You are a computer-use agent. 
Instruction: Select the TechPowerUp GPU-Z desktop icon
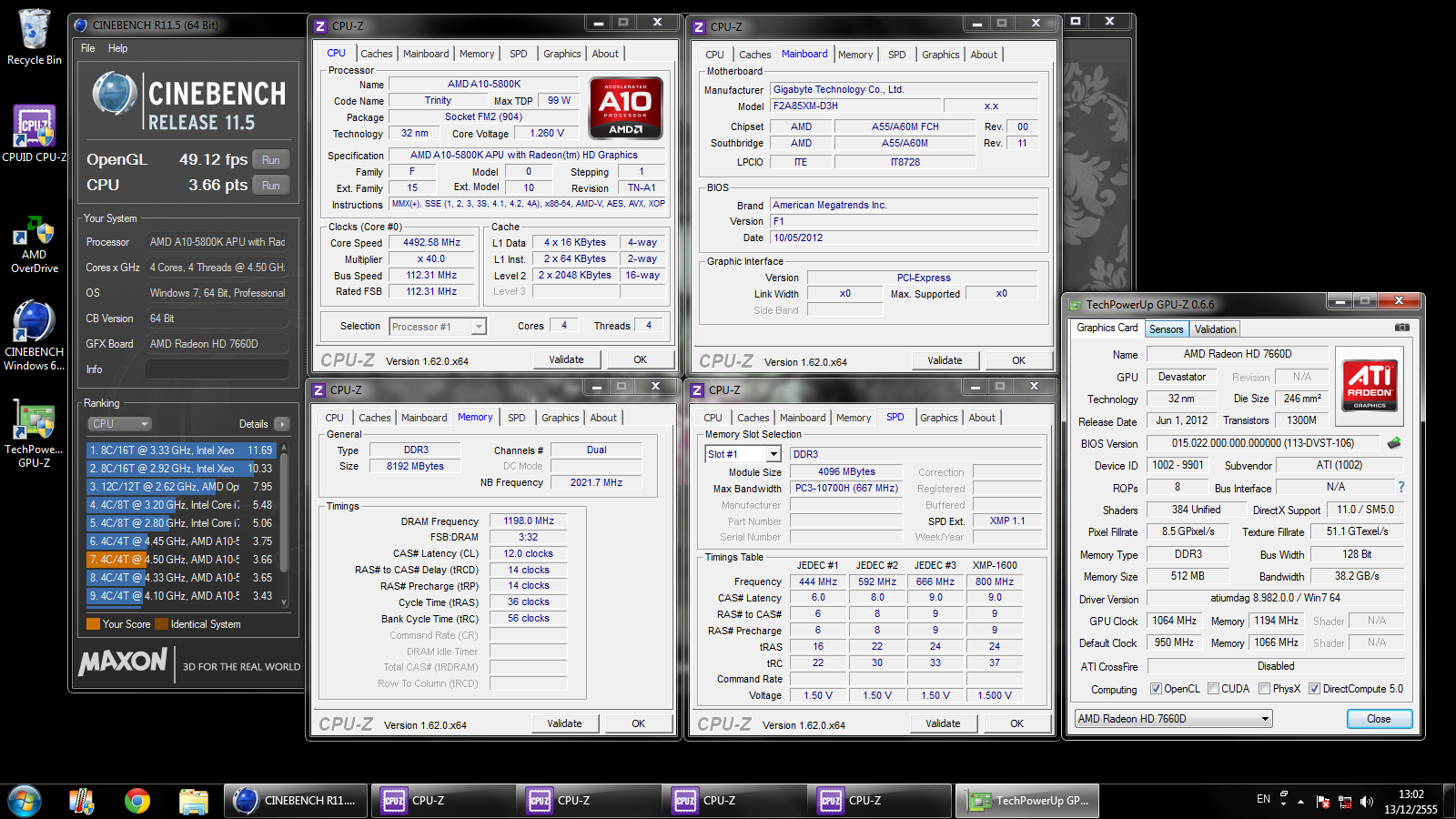point(35,434)
